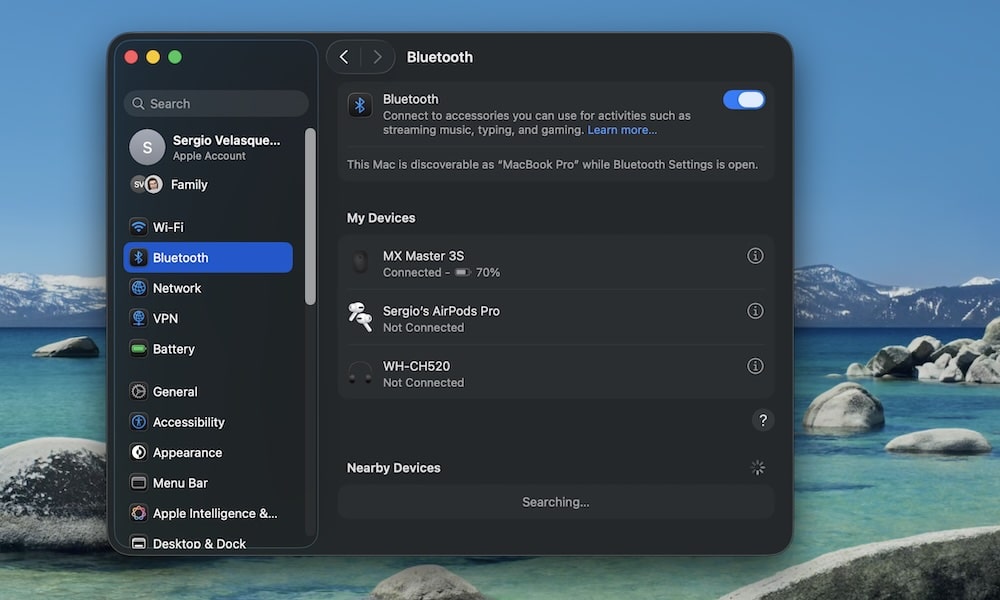Click the forward navigation chevron
The width and height of the screenshot is (1000, 600).
click(x=378, y=57)
